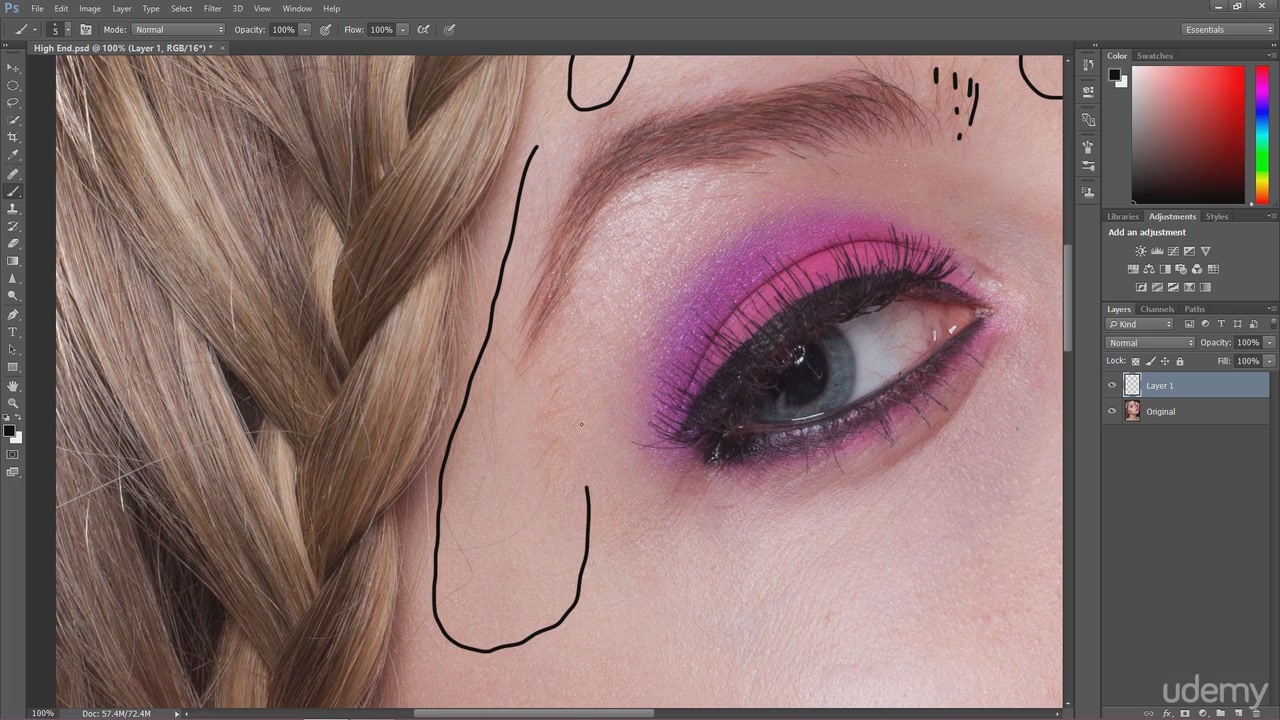The height and width of the screenshot is (720, 1280).
Task: Select the Clone Stamp tool
Action: coord(13,208)
